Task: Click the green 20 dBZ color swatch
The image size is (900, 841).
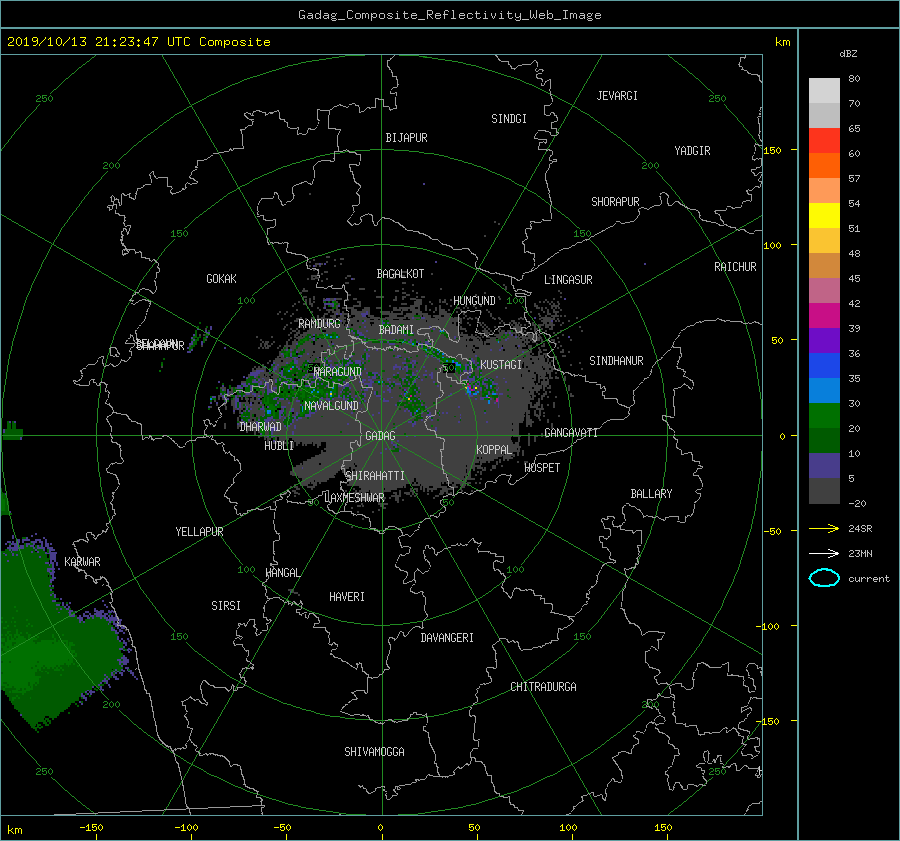Action: (824, 416)
